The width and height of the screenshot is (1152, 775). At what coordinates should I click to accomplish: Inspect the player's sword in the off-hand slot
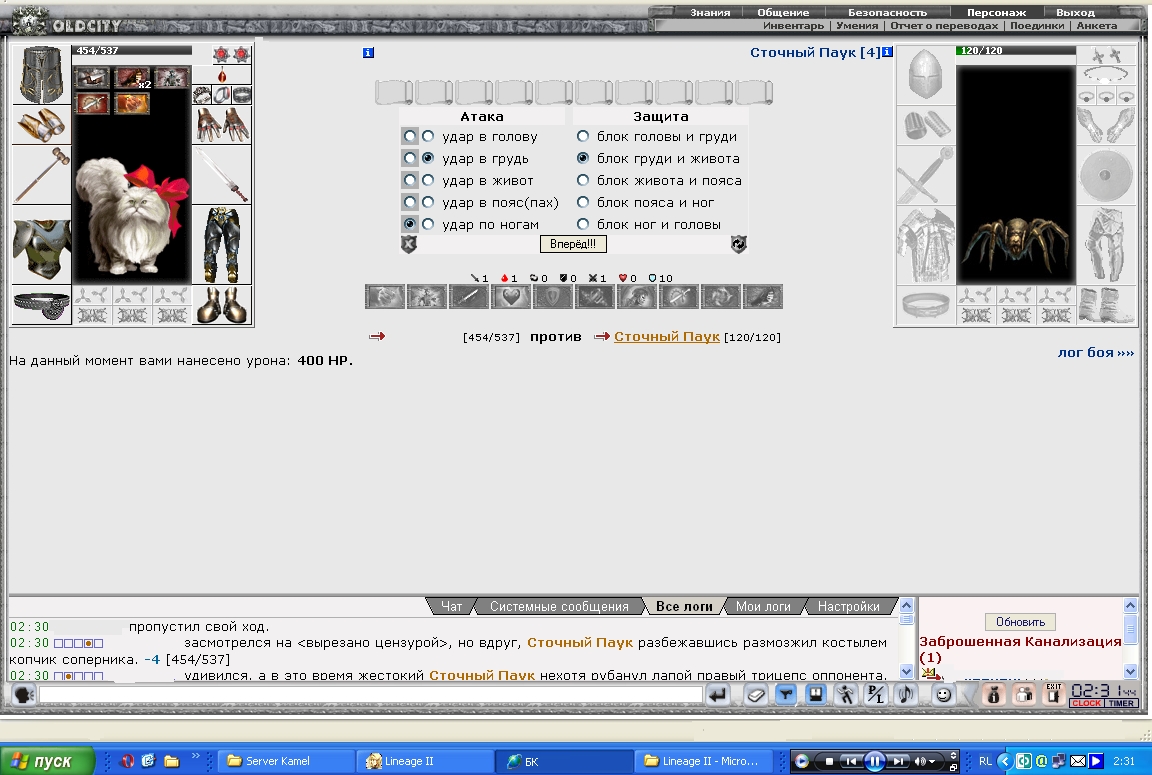pyautogui.click(x=222, y=174)
